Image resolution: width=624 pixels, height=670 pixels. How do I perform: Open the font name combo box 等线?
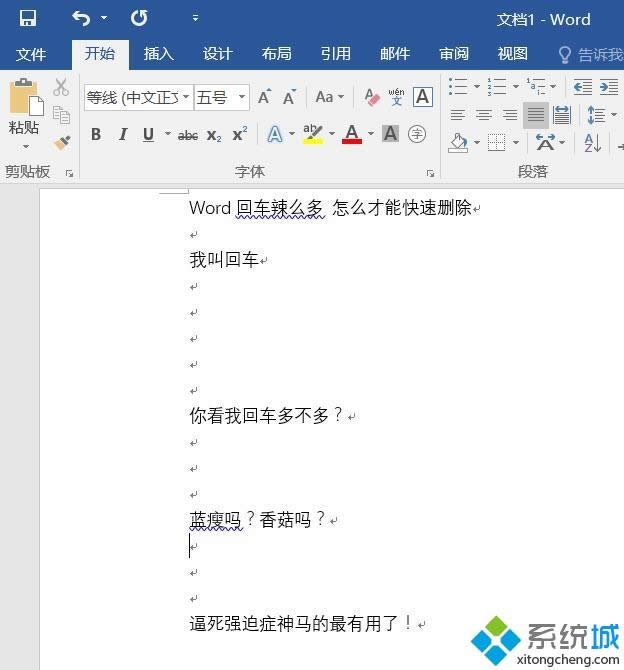coord(139,97)
